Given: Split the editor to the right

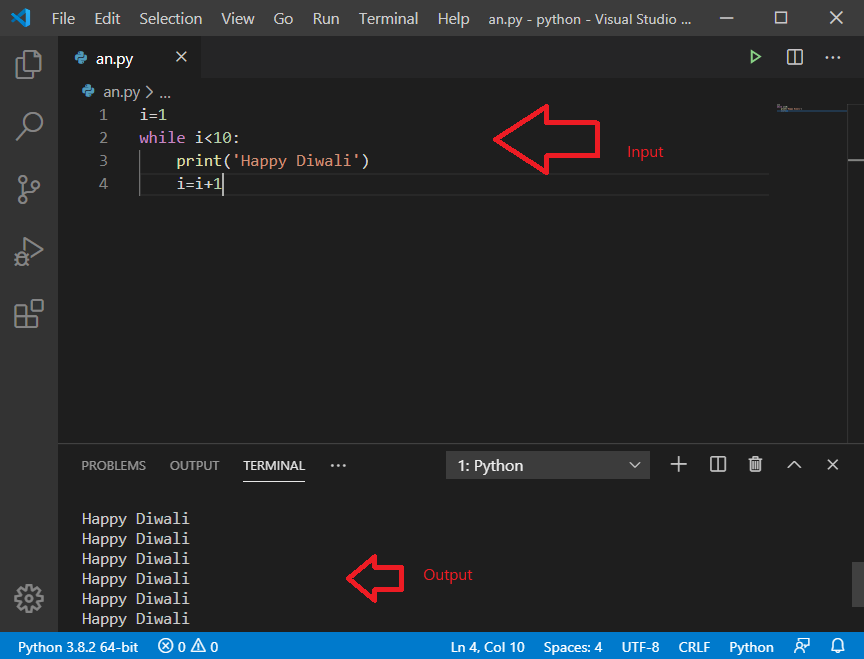Looking at the screenshot, I should click(793, 57).
